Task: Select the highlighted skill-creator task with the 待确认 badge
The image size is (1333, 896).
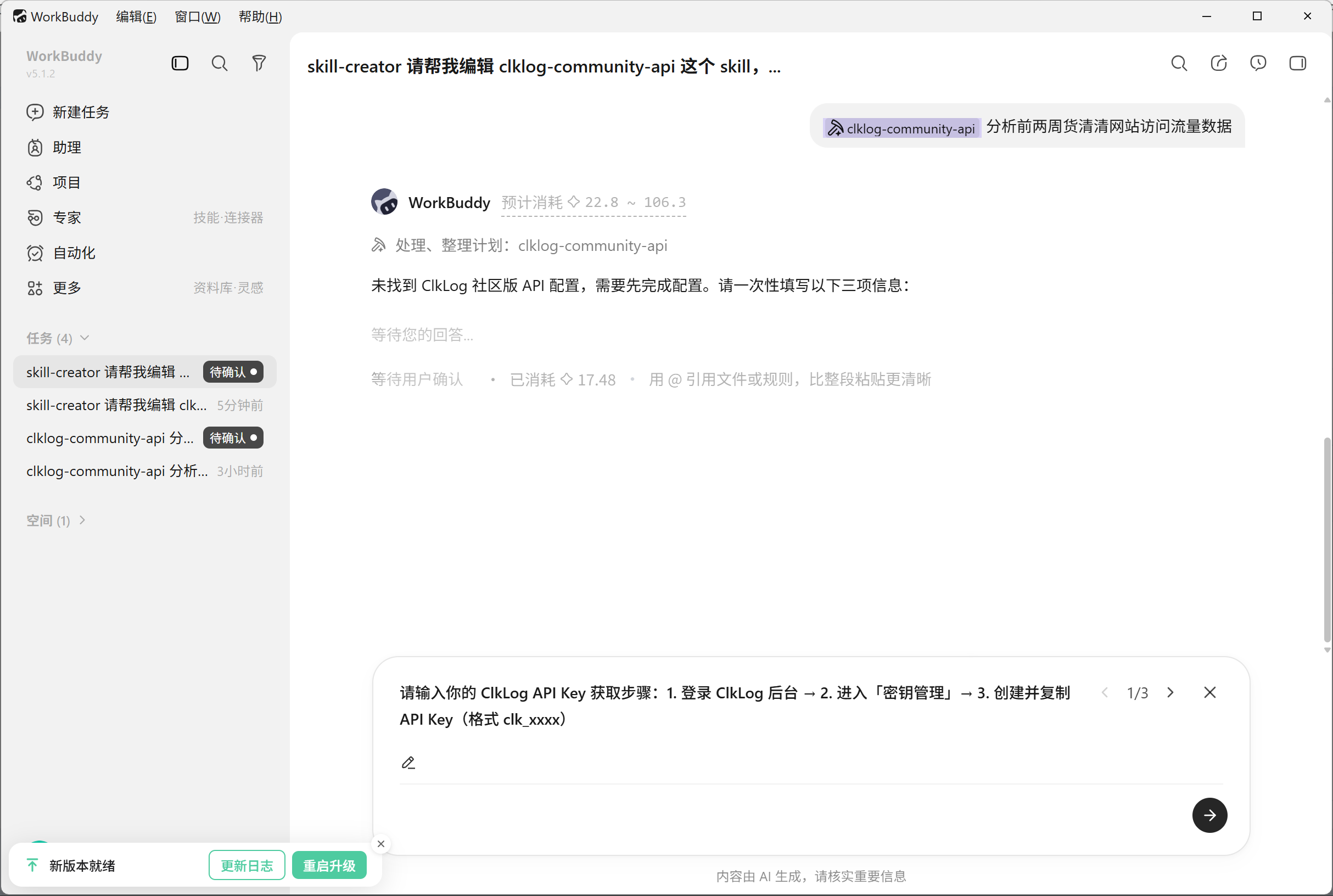Action: pos(144,372)
